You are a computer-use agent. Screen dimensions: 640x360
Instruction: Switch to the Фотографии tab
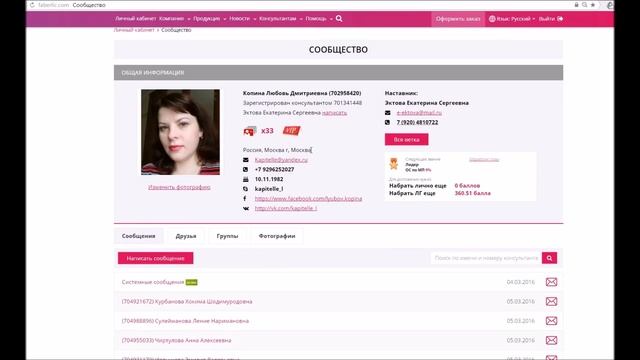click(277, 236)
